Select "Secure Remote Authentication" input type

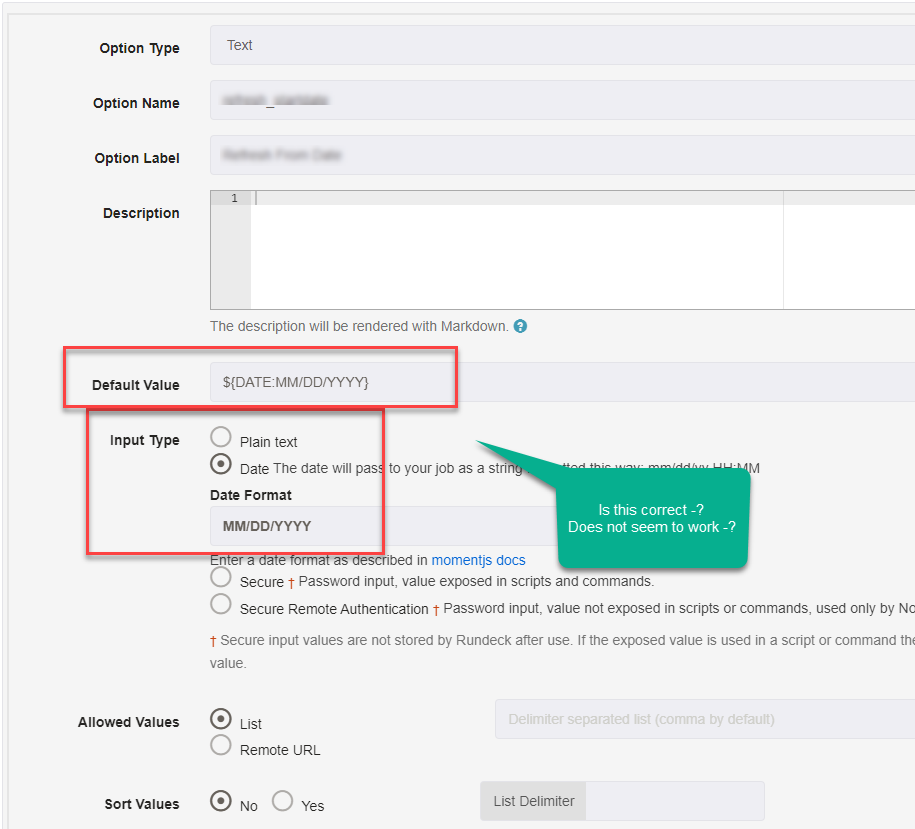tap(221, 604)
